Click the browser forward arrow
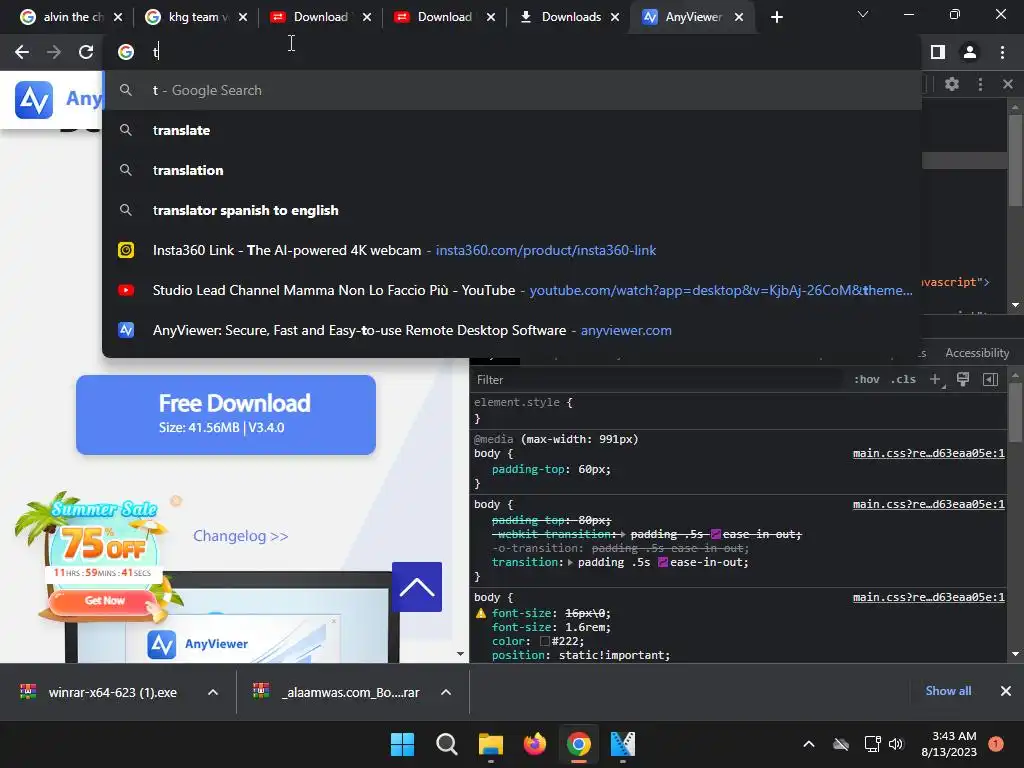1024x768 pixels. click(x=54, y=52)
